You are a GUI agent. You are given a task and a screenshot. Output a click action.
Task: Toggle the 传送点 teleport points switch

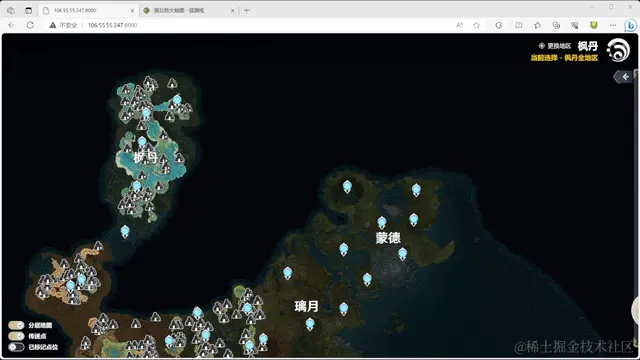pyautogui.click(x=16, y=336)
